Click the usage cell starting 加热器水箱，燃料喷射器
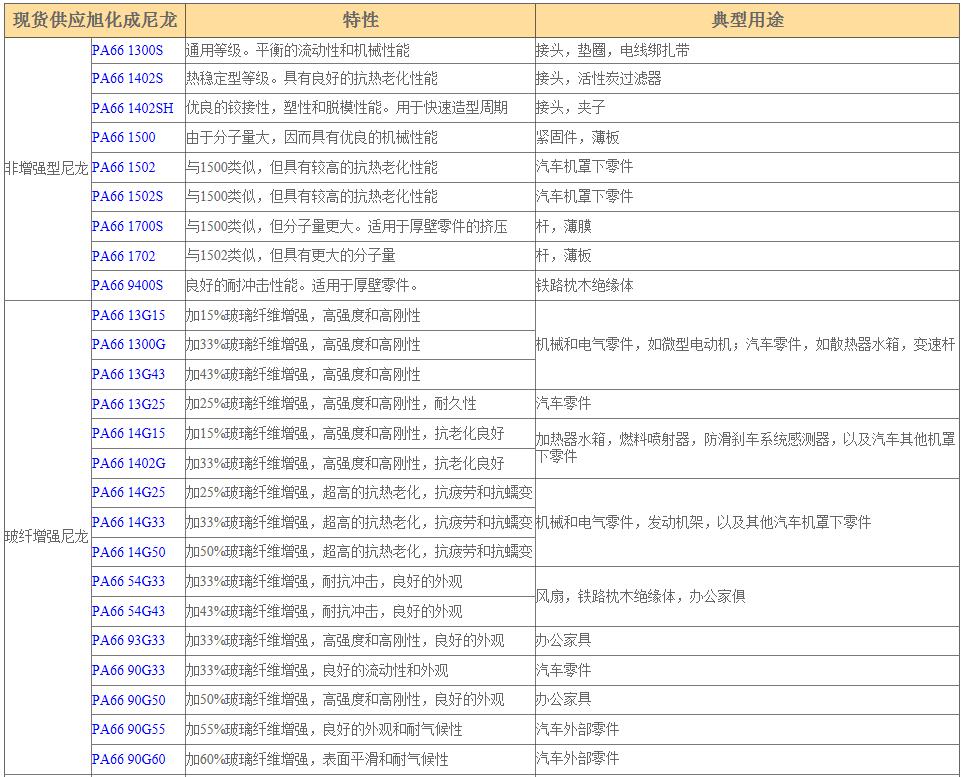Viewport: 962px width, 777px height. (x=747, y=448)
